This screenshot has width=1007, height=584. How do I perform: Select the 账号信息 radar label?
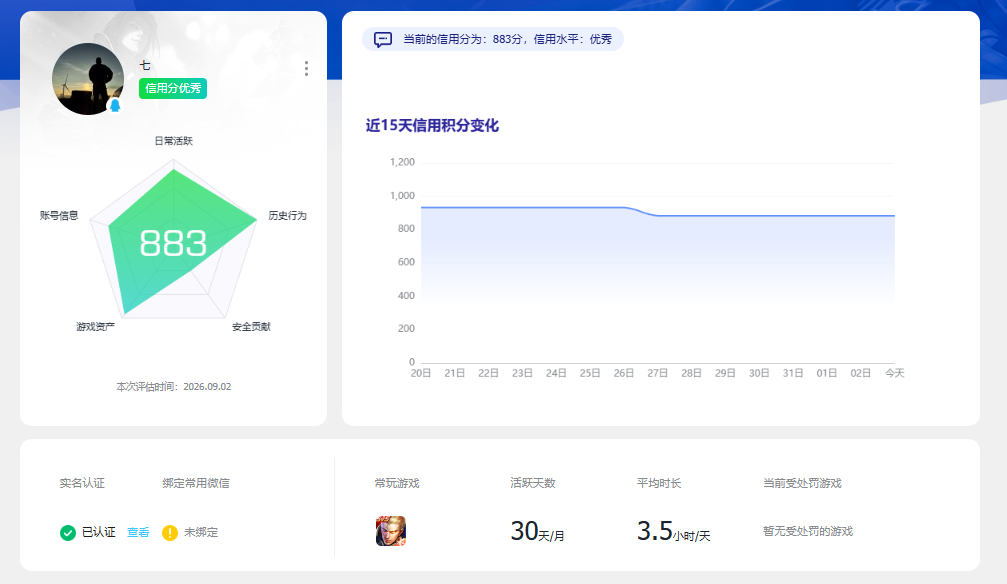tap(59, 215)
